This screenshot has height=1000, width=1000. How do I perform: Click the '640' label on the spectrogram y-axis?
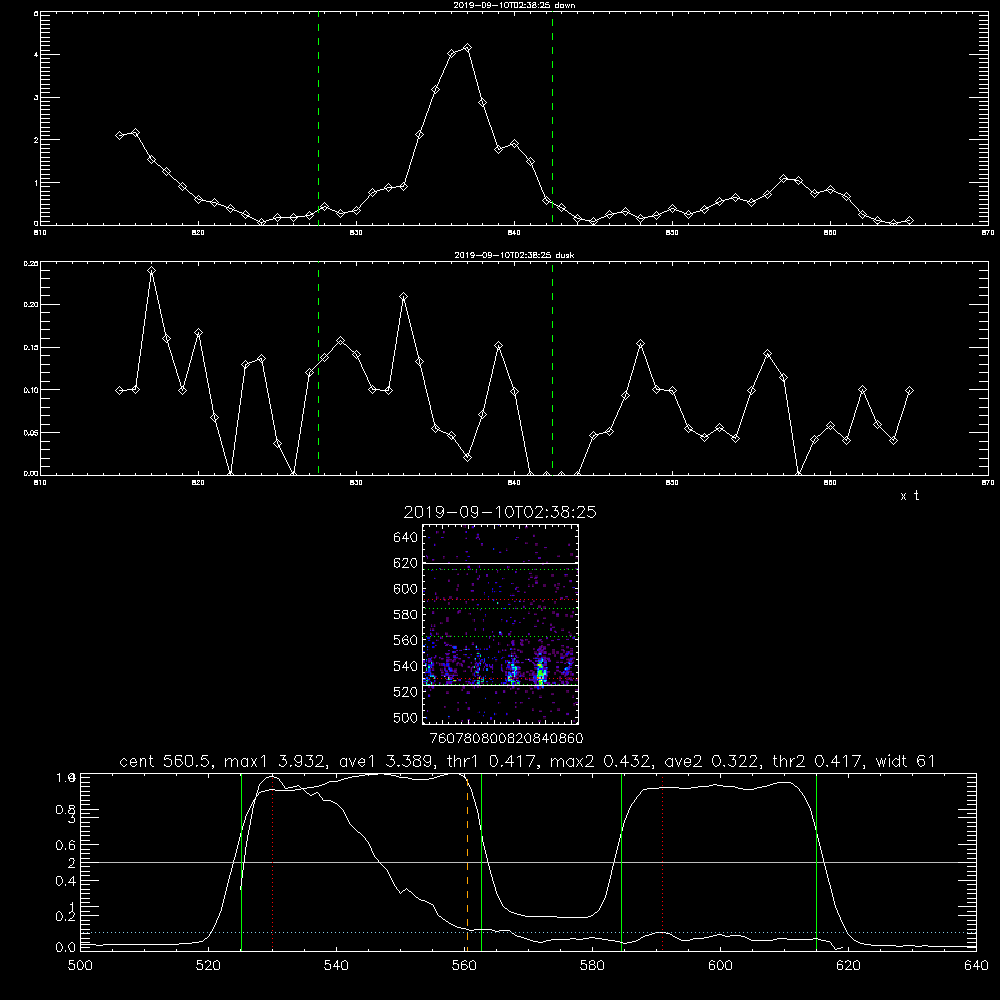coord(406,538)
